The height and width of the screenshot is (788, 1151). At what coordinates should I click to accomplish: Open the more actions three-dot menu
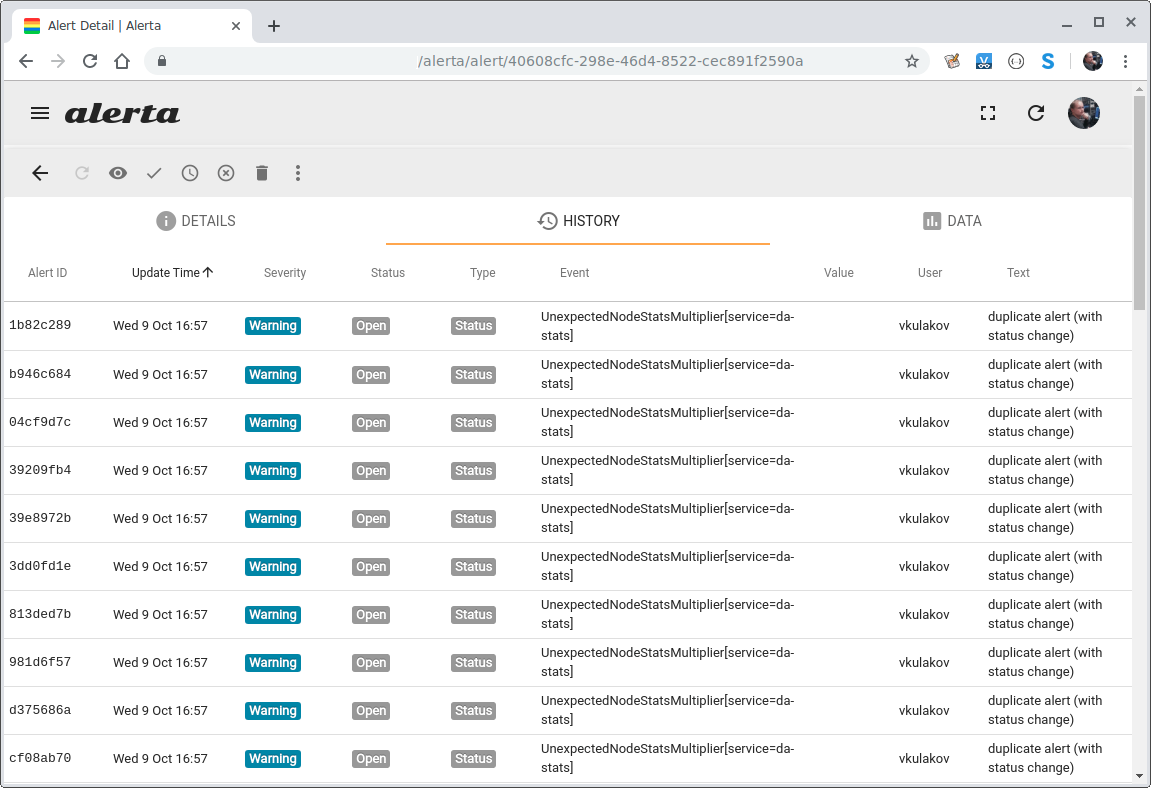[298, 173]
